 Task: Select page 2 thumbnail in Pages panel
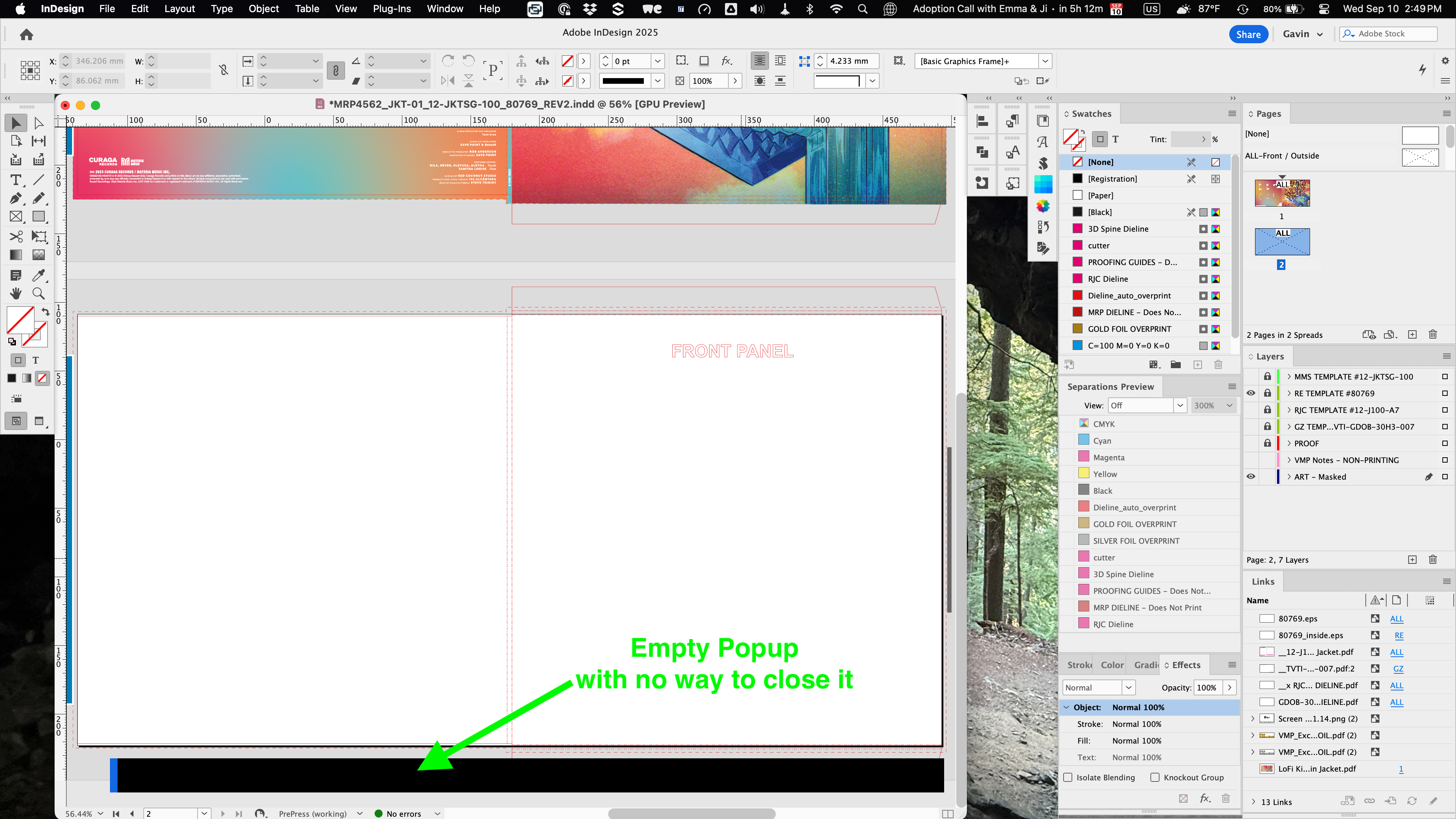pos(1282,242)
